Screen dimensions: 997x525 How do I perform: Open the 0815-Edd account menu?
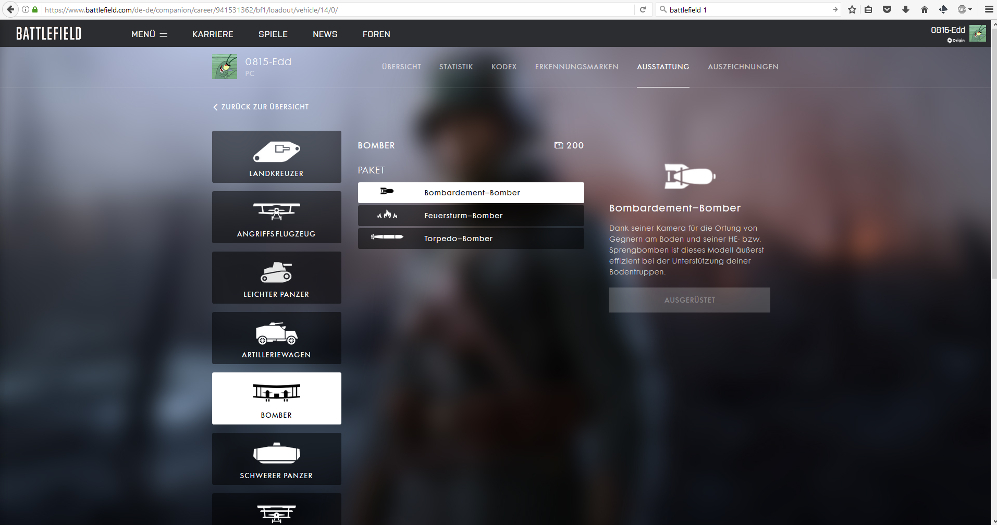click(958, 33)
